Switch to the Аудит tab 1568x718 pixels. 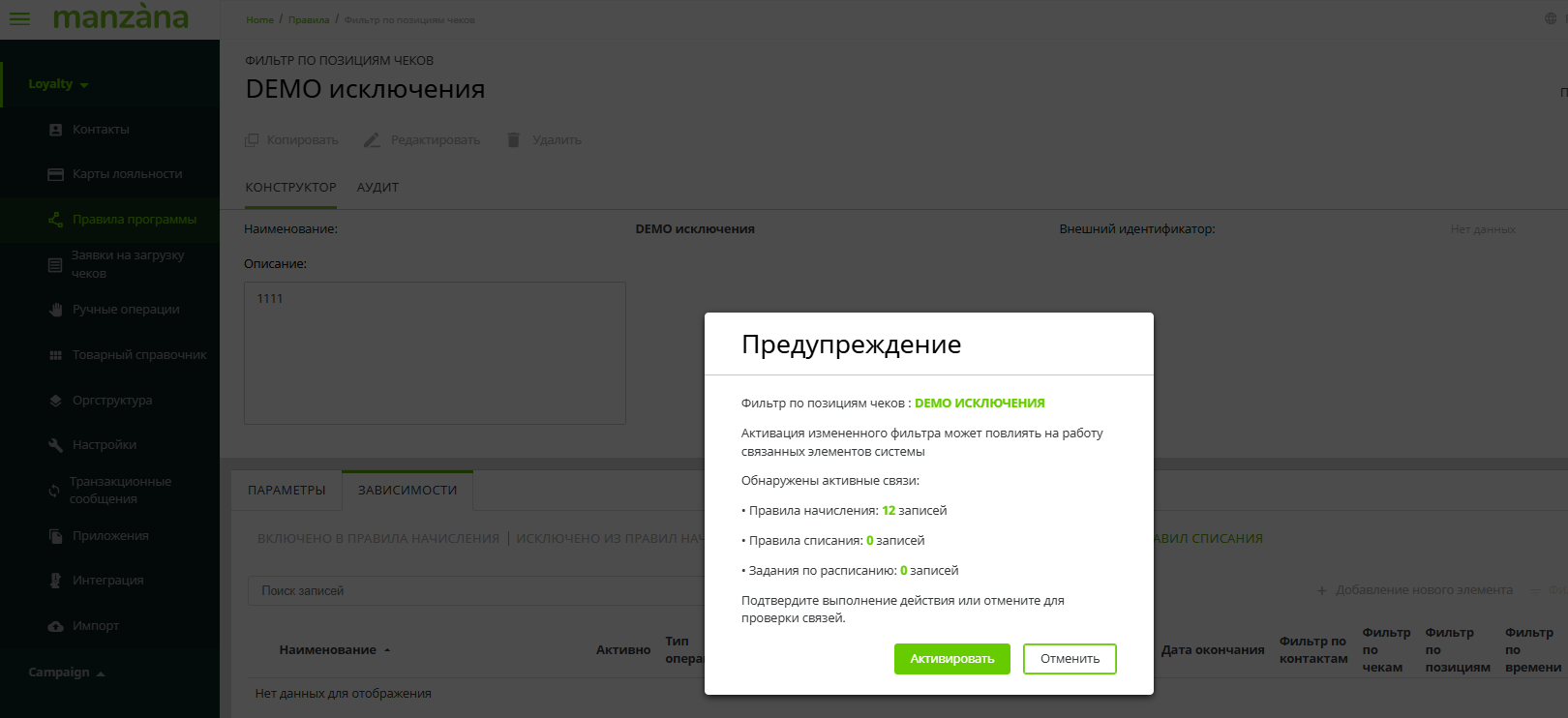377,188
